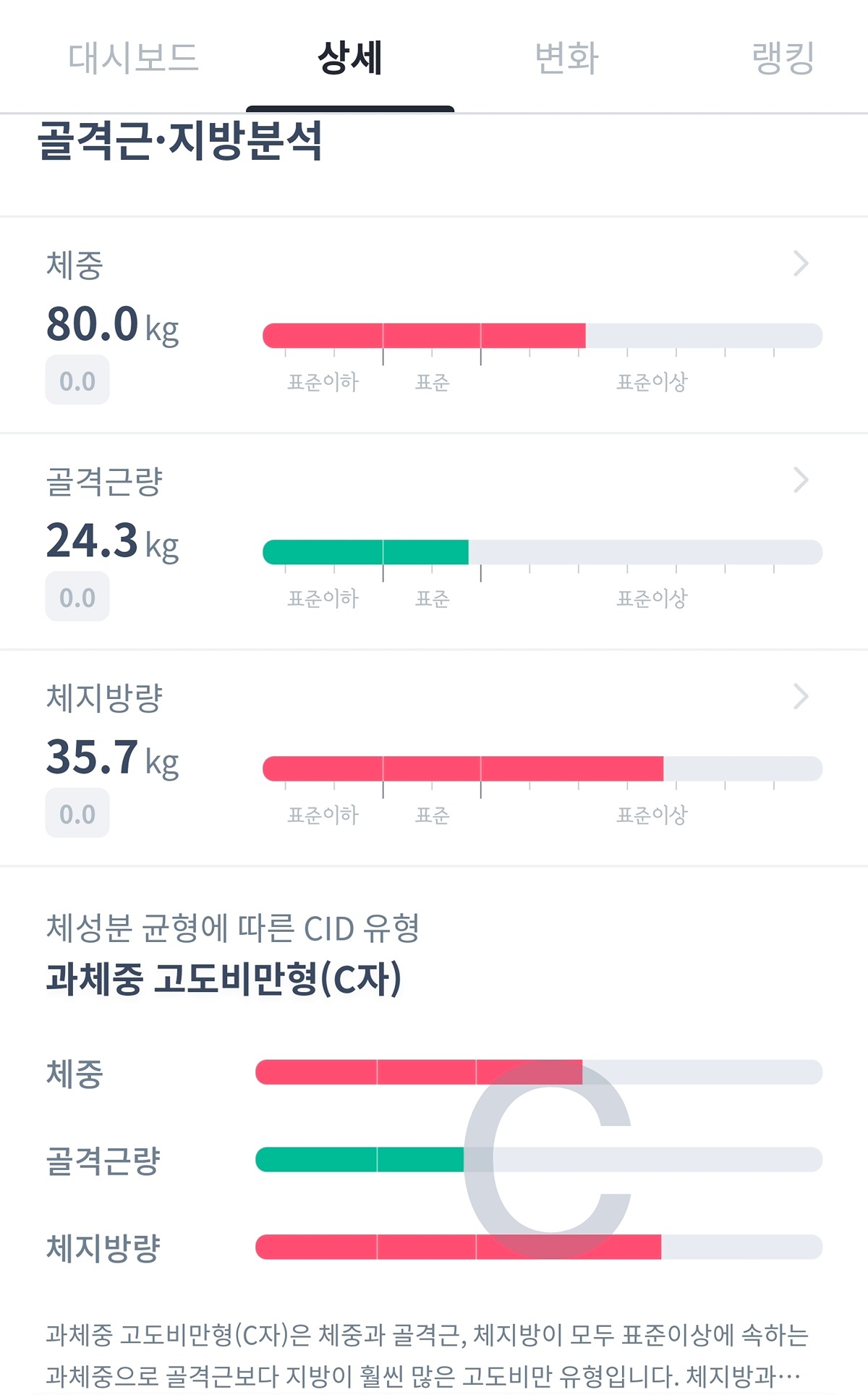Viewport: 868px width, 1395px height.
Task: Tap the red 체중 range bar with tick marks
Action: coord(542,336)
